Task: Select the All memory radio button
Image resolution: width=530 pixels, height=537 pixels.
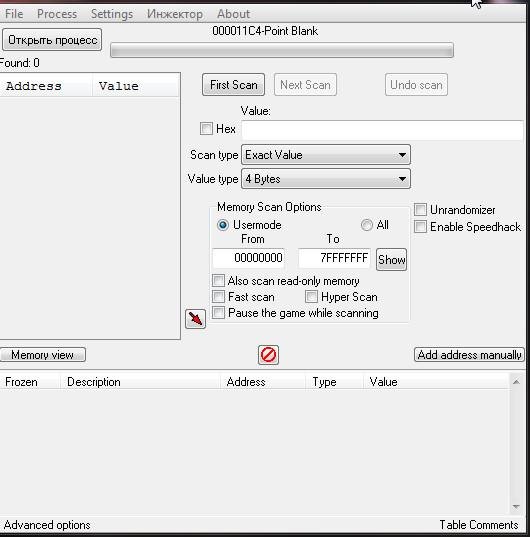Action: point(367,225)
